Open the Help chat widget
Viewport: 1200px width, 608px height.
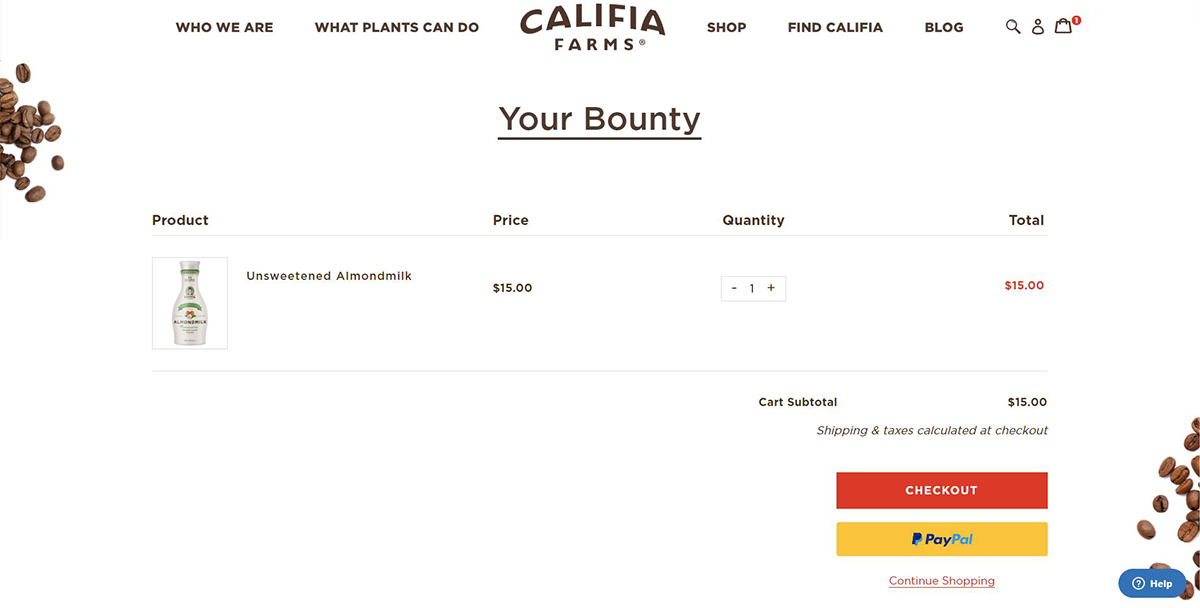[x=1152, y=584]
